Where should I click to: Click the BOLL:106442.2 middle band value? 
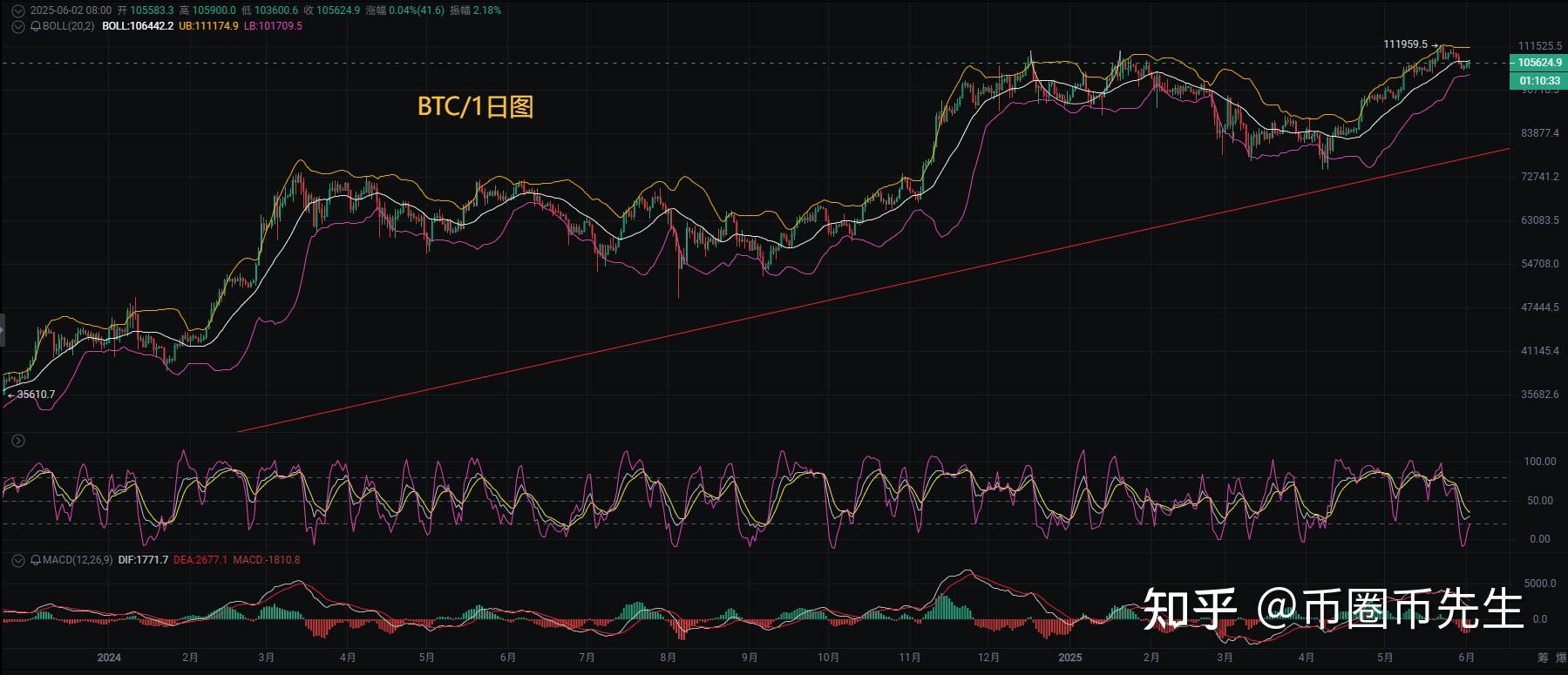click(138, 26)
